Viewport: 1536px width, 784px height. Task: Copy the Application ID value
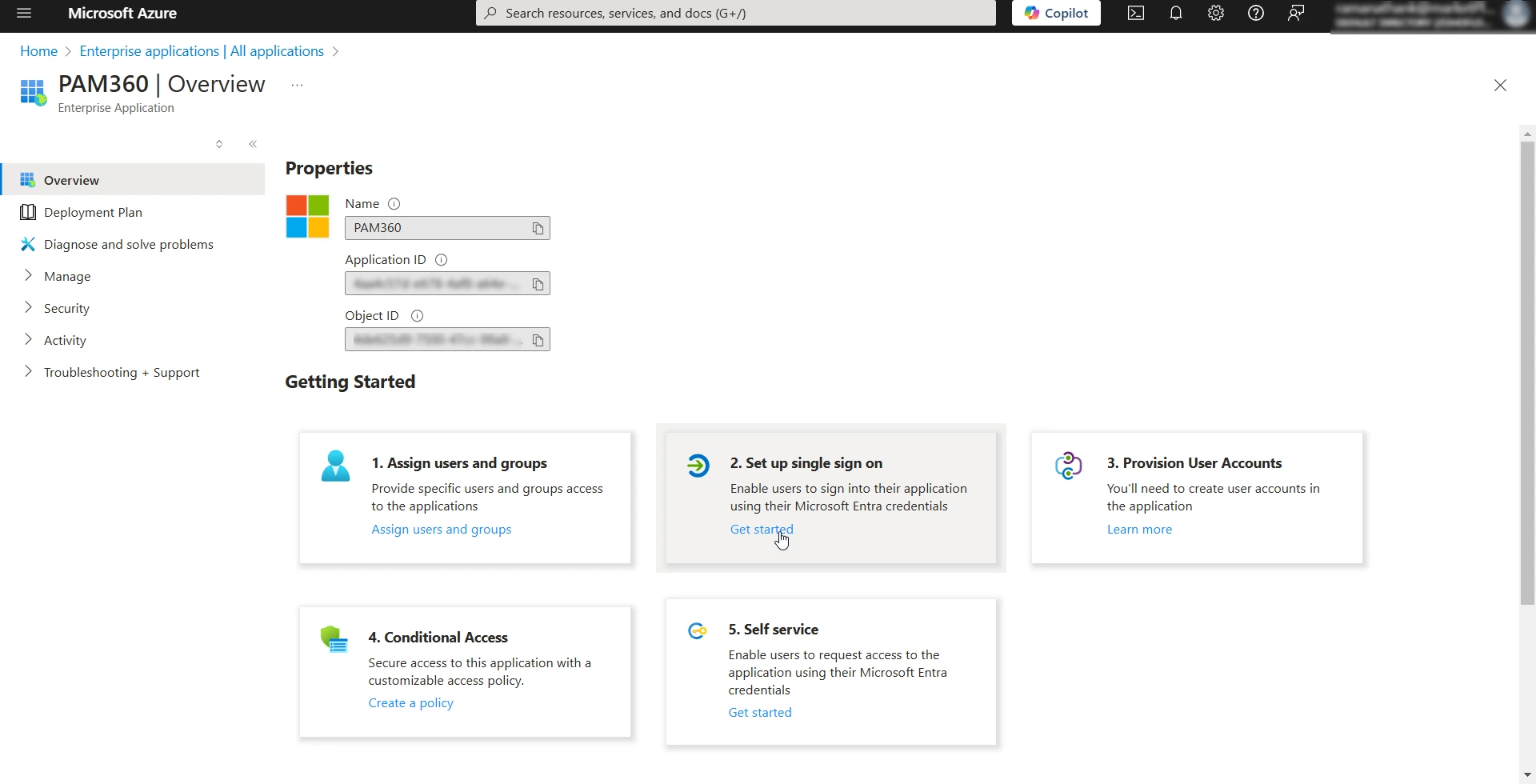tap(537, 283)
